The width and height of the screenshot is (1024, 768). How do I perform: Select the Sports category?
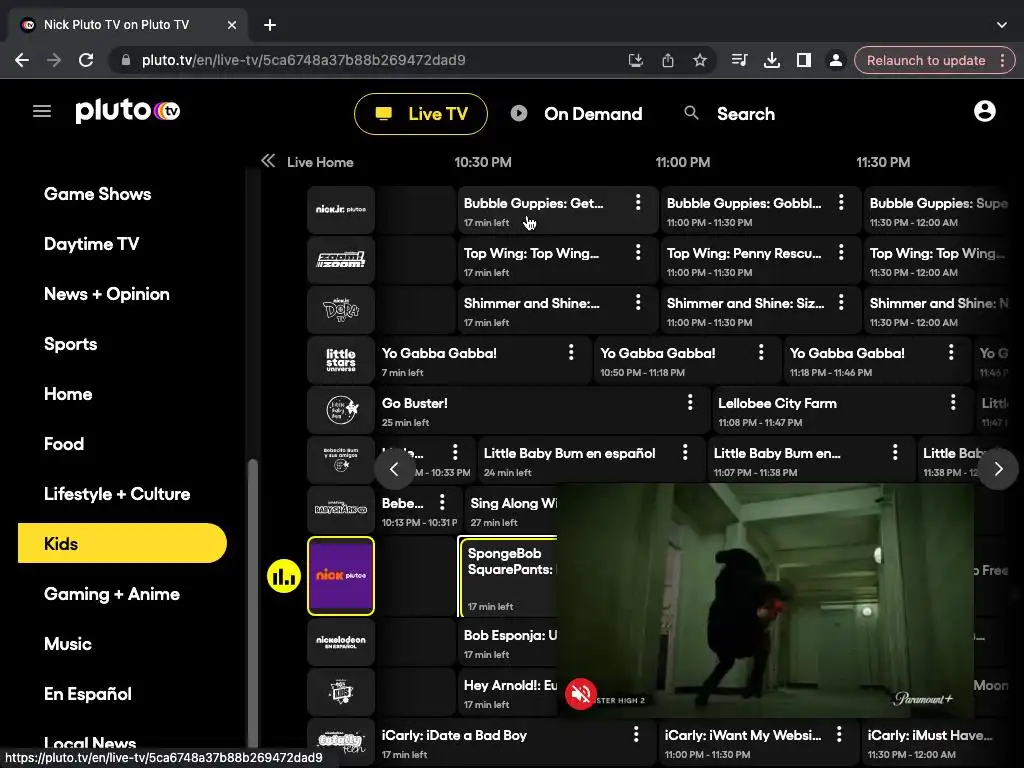71,344
